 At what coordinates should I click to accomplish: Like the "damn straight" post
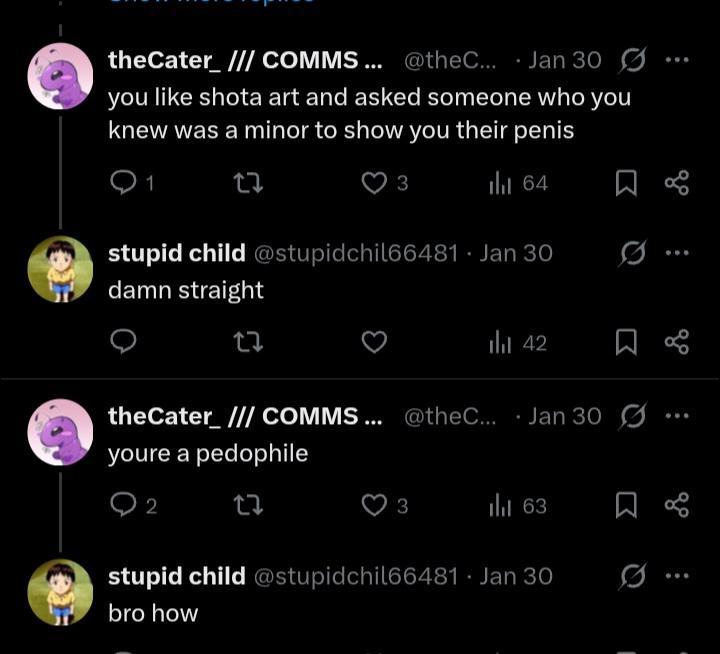(x=373, y=343)
